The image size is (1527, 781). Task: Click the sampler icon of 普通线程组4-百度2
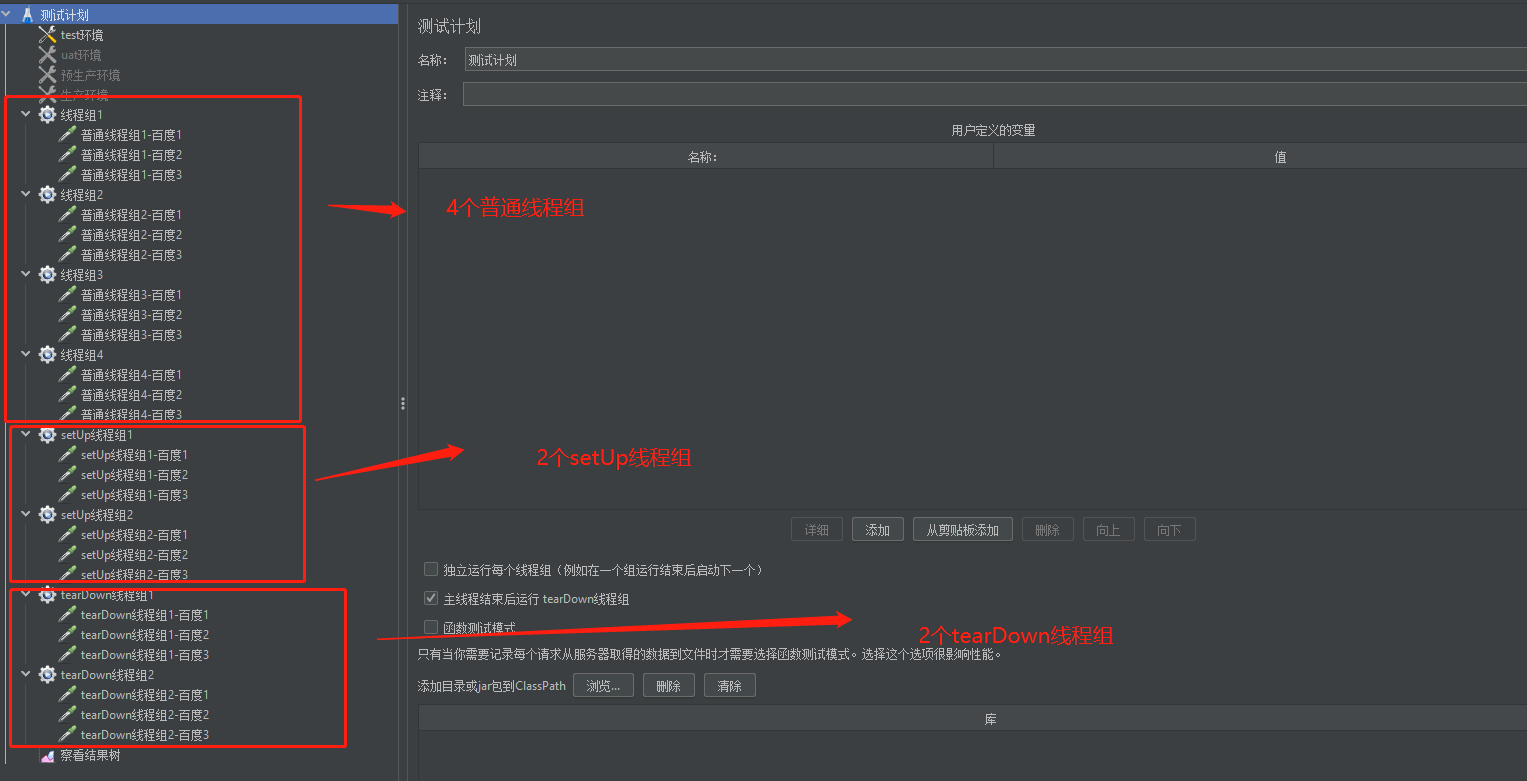pyautogui.click(x=67, y=395)
